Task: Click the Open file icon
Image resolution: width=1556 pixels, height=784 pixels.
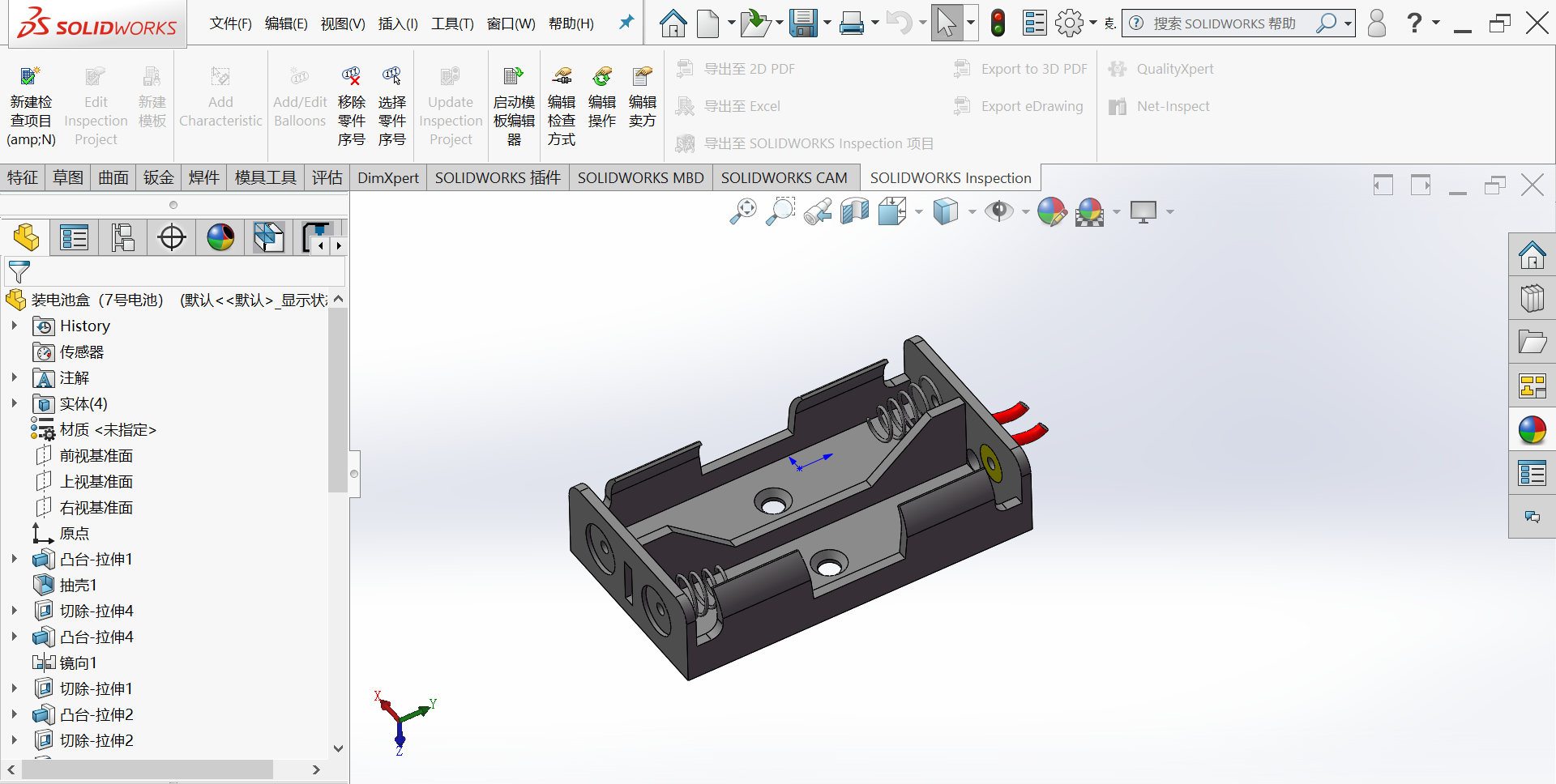Action: 754,23
